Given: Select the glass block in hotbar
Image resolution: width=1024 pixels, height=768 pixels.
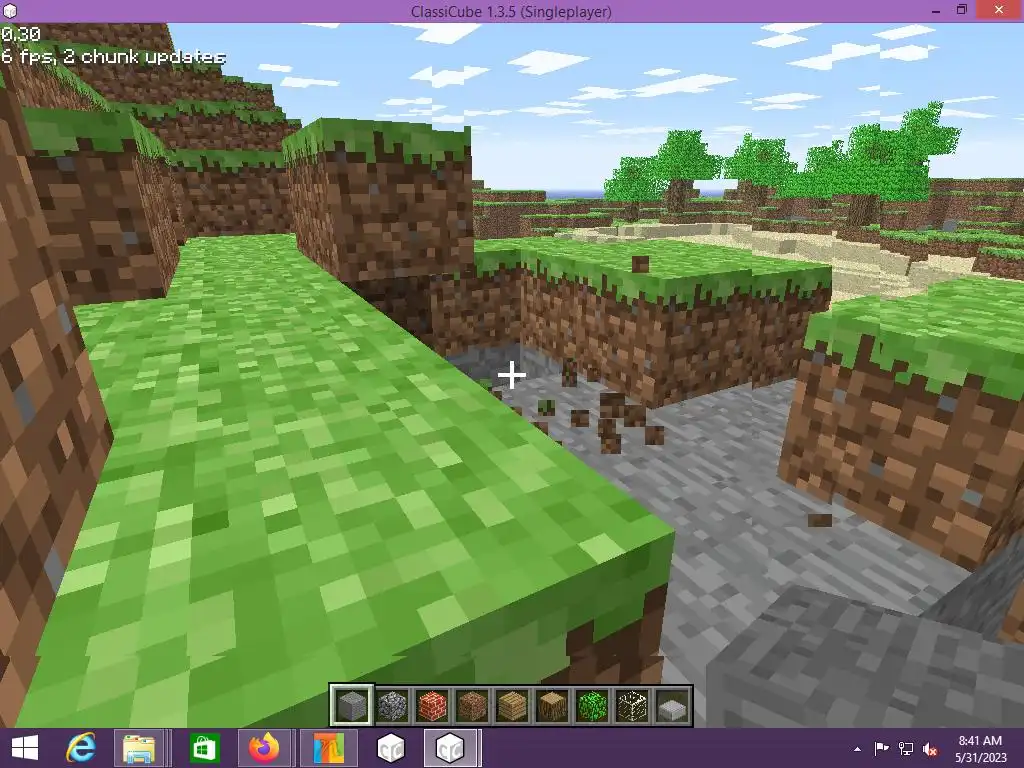Looking at the screenshot, I should [x=632, y=705].
